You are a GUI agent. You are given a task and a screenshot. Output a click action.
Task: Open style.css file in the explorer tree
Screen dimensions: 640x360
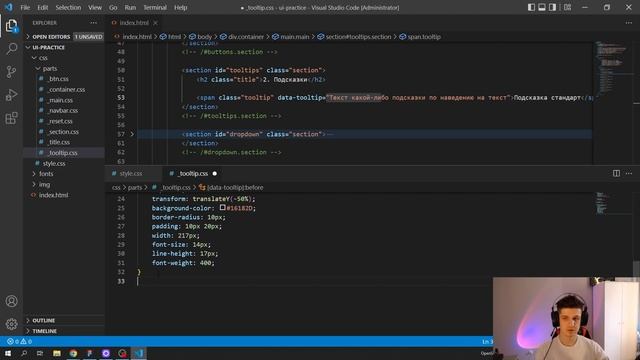coord(54,163)
